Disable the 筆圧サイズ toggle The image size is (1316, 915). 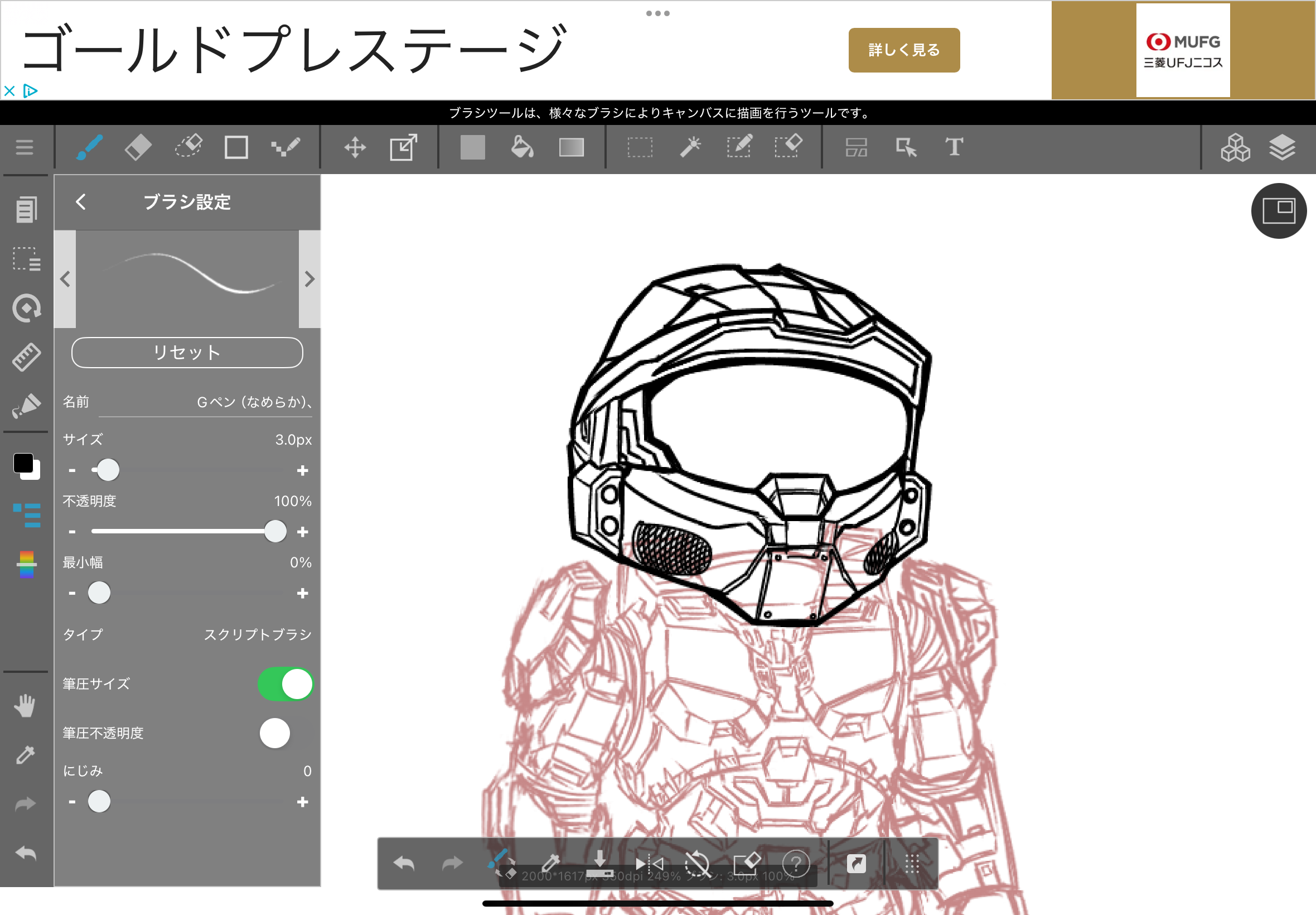tap(286, 684)
